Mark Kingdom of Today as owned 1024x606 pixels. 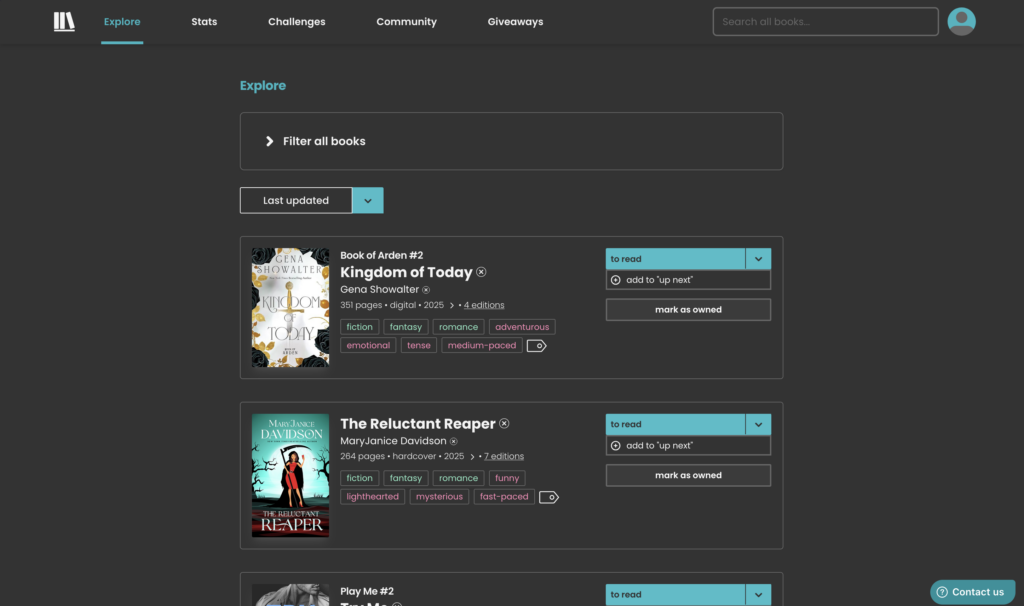[x=688, y=310]
